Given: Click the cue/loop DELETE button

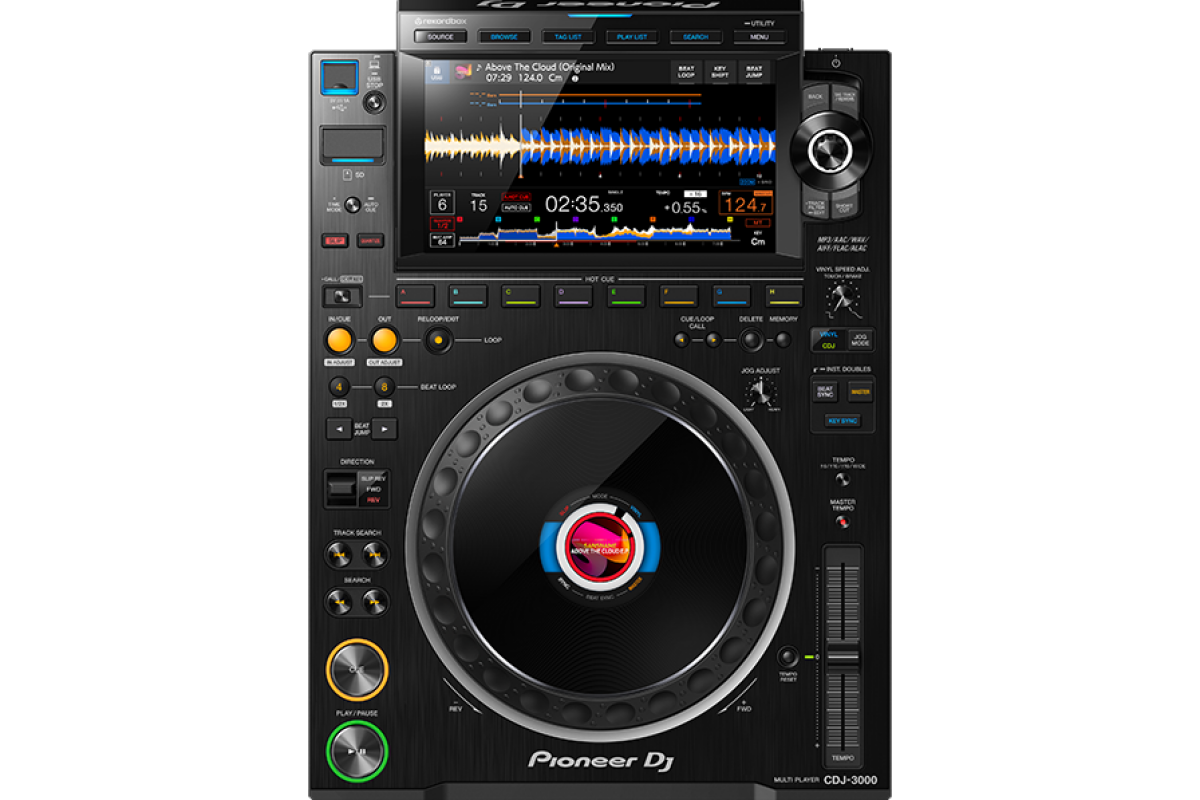Looking at the screenshot, I should click(x=751, y=340).
